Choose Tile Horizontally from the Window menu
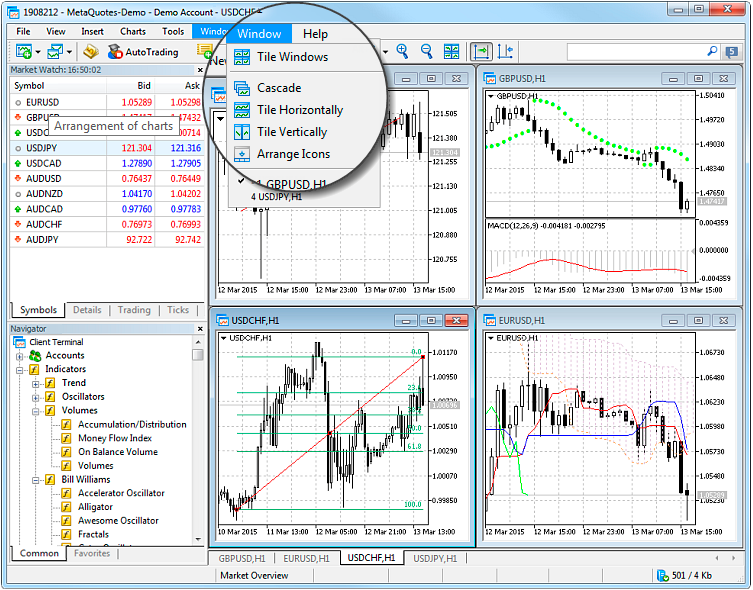The width and height of the screenshot is (753, 590). pos(289,110)
